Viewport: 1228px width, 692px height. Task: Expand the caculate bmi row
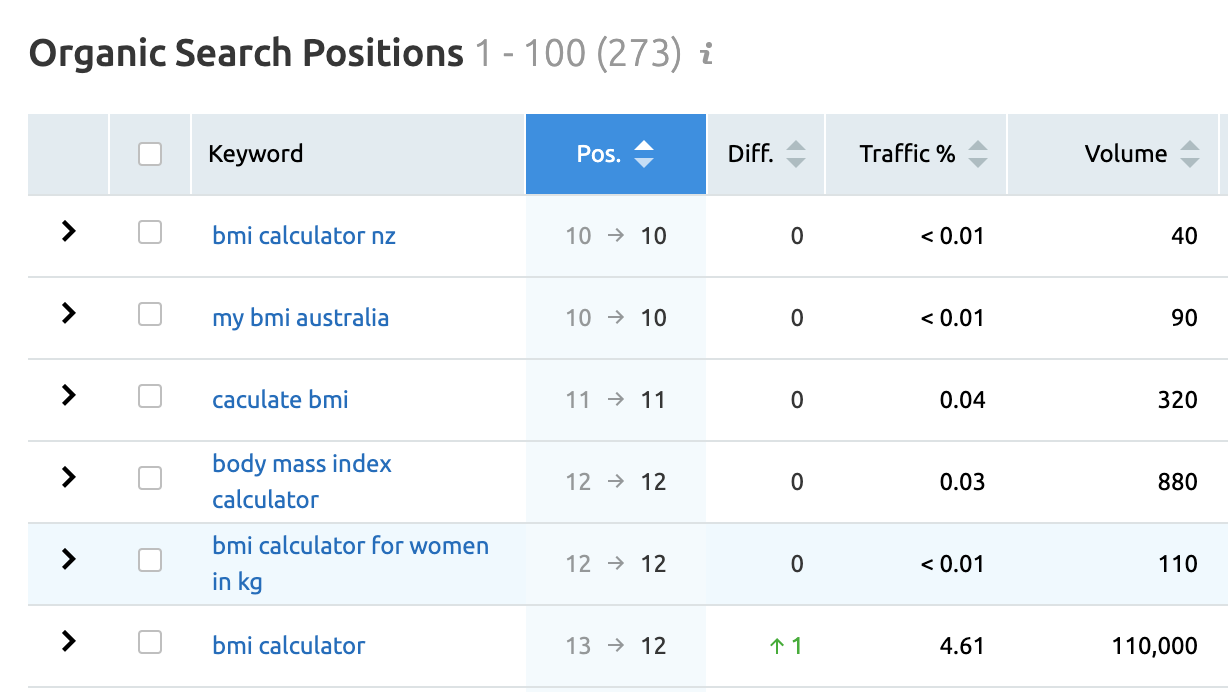(68, 395)
